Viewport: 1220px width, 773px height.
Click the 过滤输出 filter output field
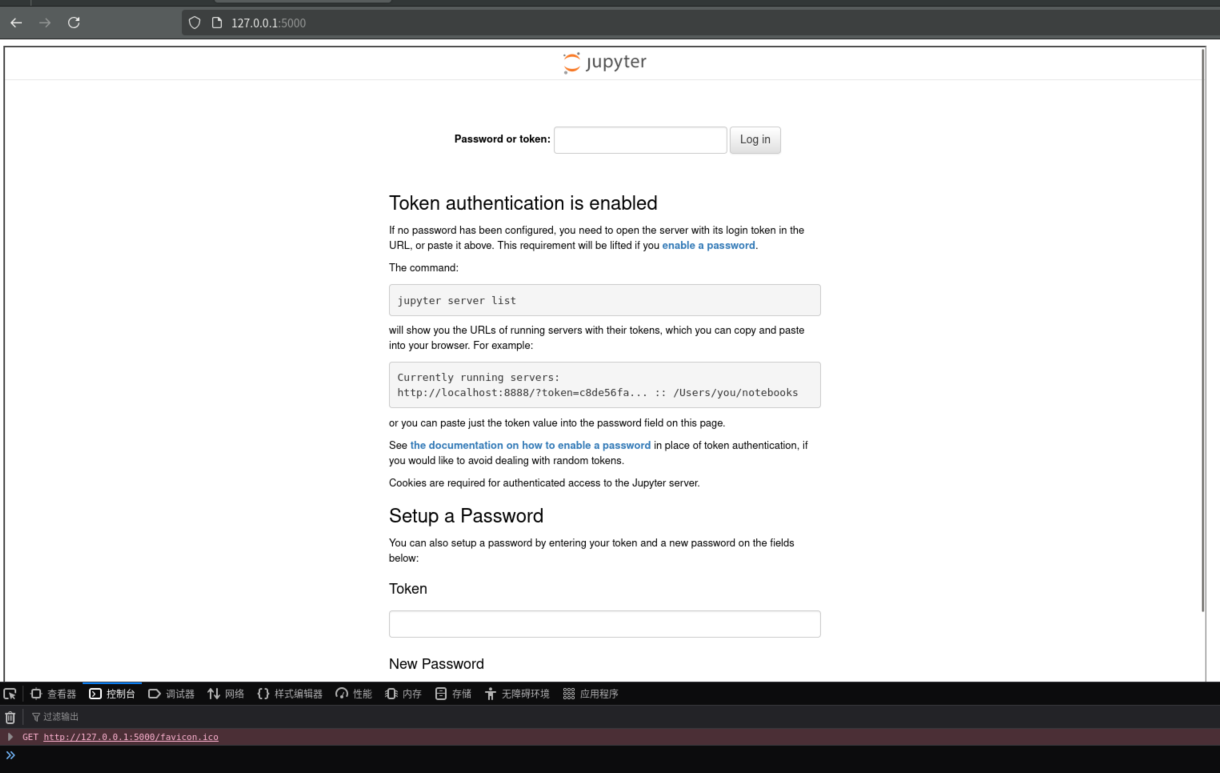[61, 717]
